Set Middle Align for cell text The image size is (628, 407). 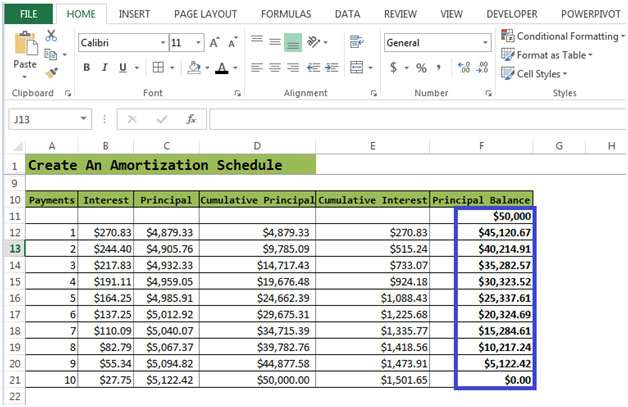coord(275,42)
